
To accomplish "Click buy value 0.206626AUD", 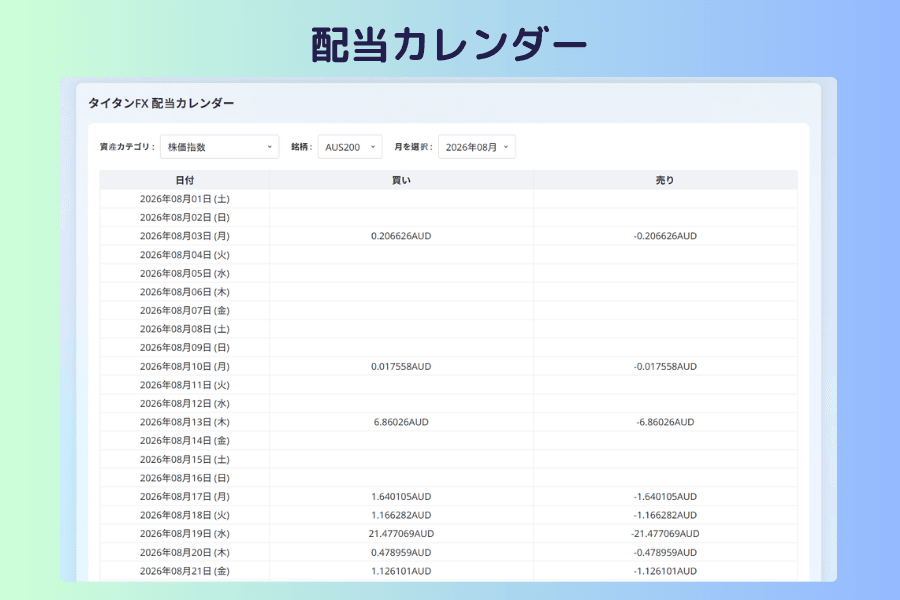I will pyautogui.click(x=401, y=236).
